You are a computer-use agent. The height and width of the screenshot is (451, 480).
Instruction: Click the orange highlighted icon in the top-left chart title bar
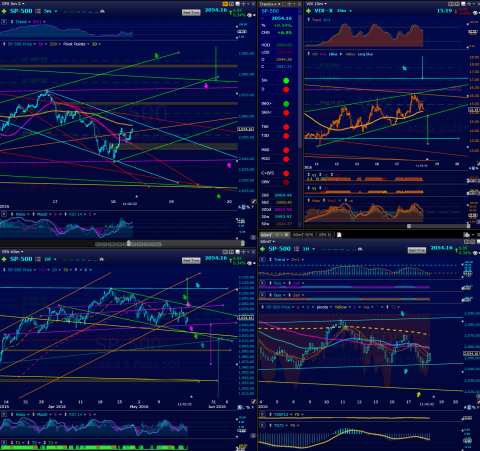pyautogui.click(x=225, y=4)
